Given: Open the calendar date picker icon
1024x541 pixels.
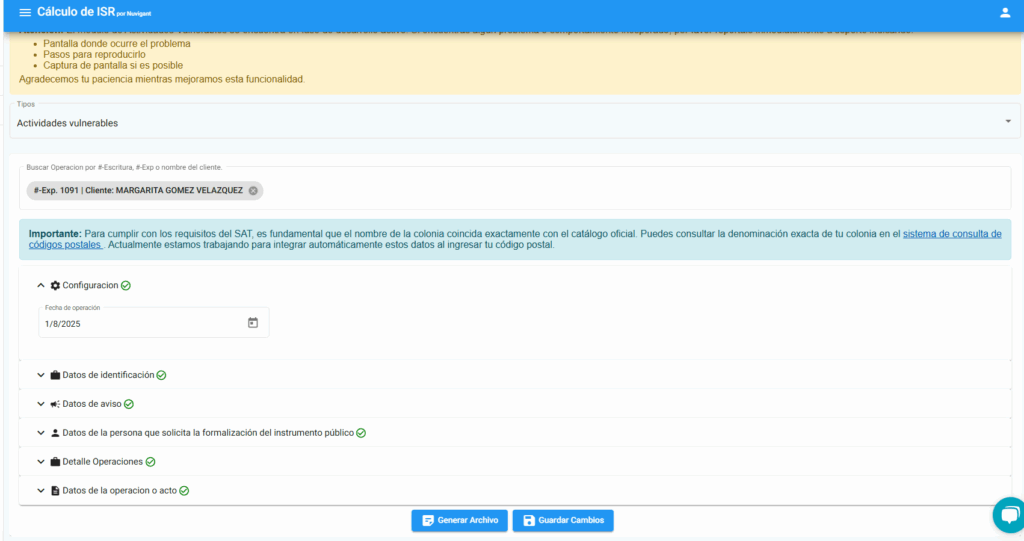Looking at the screenshot, I should click(253, 323).
